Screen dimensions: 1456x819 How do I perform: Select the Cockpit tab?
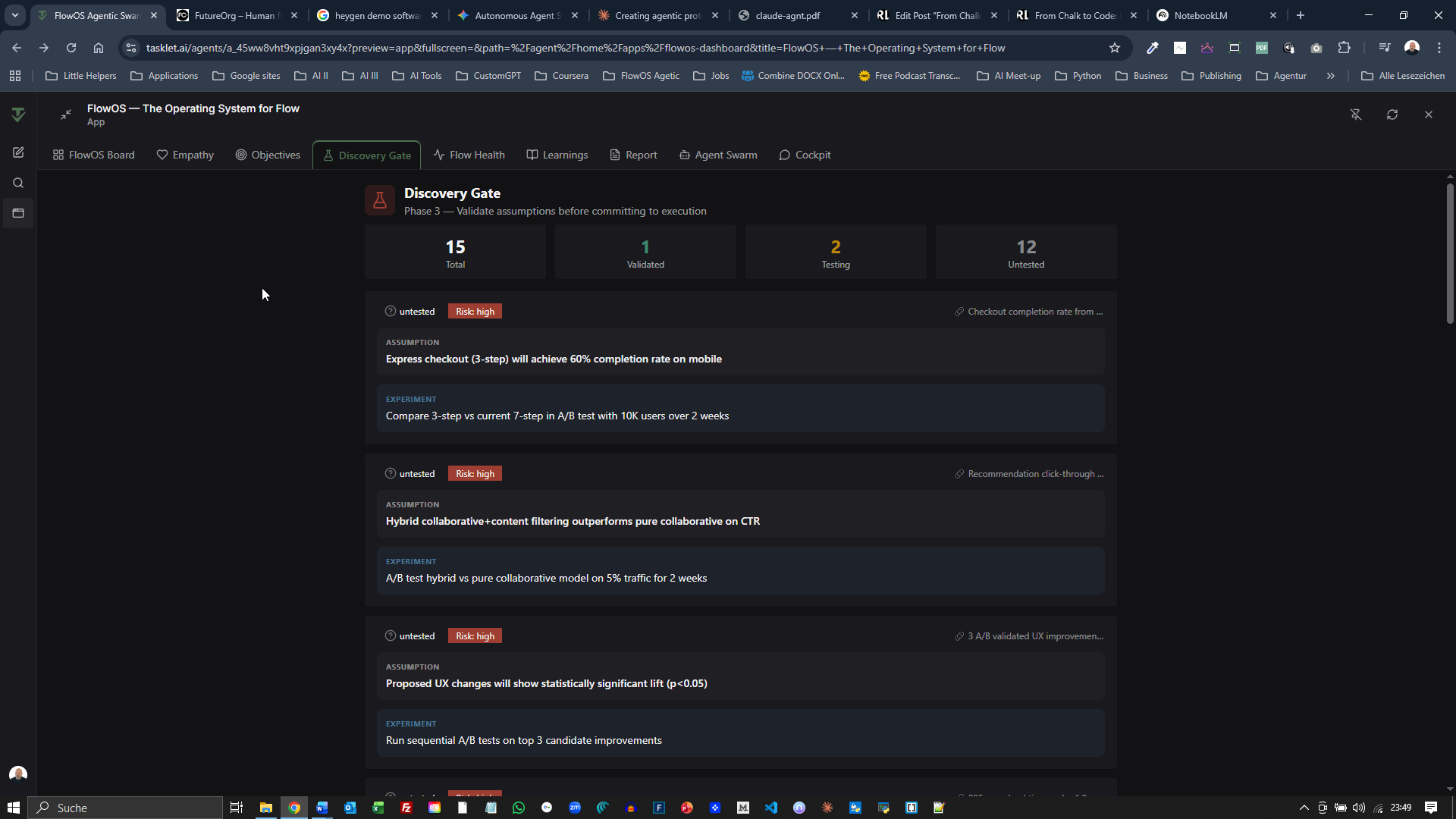click(x=805, y=155)
